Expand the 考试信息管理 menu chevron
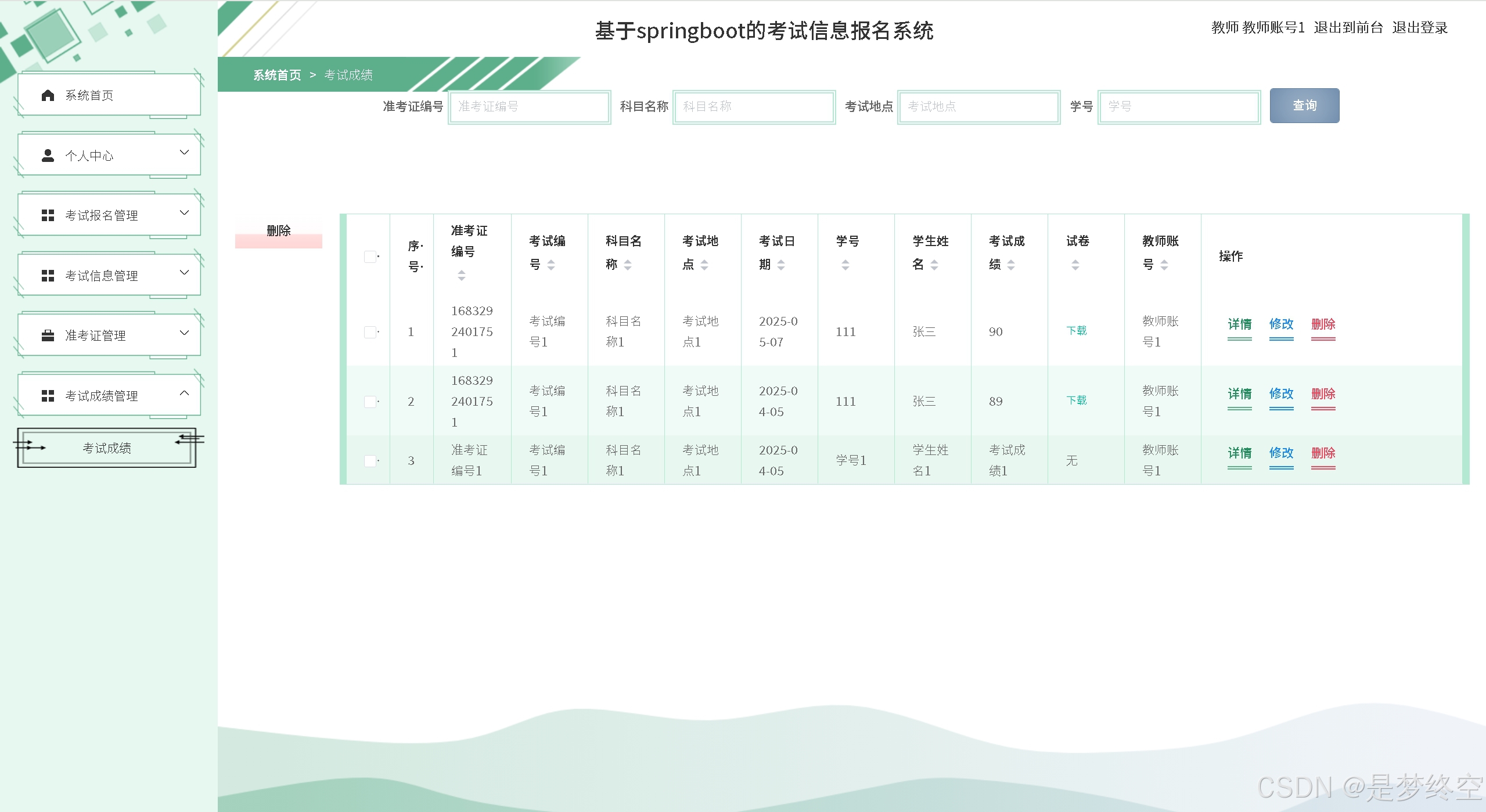This screenshot has width=1486, height=812. click(184, 273)
